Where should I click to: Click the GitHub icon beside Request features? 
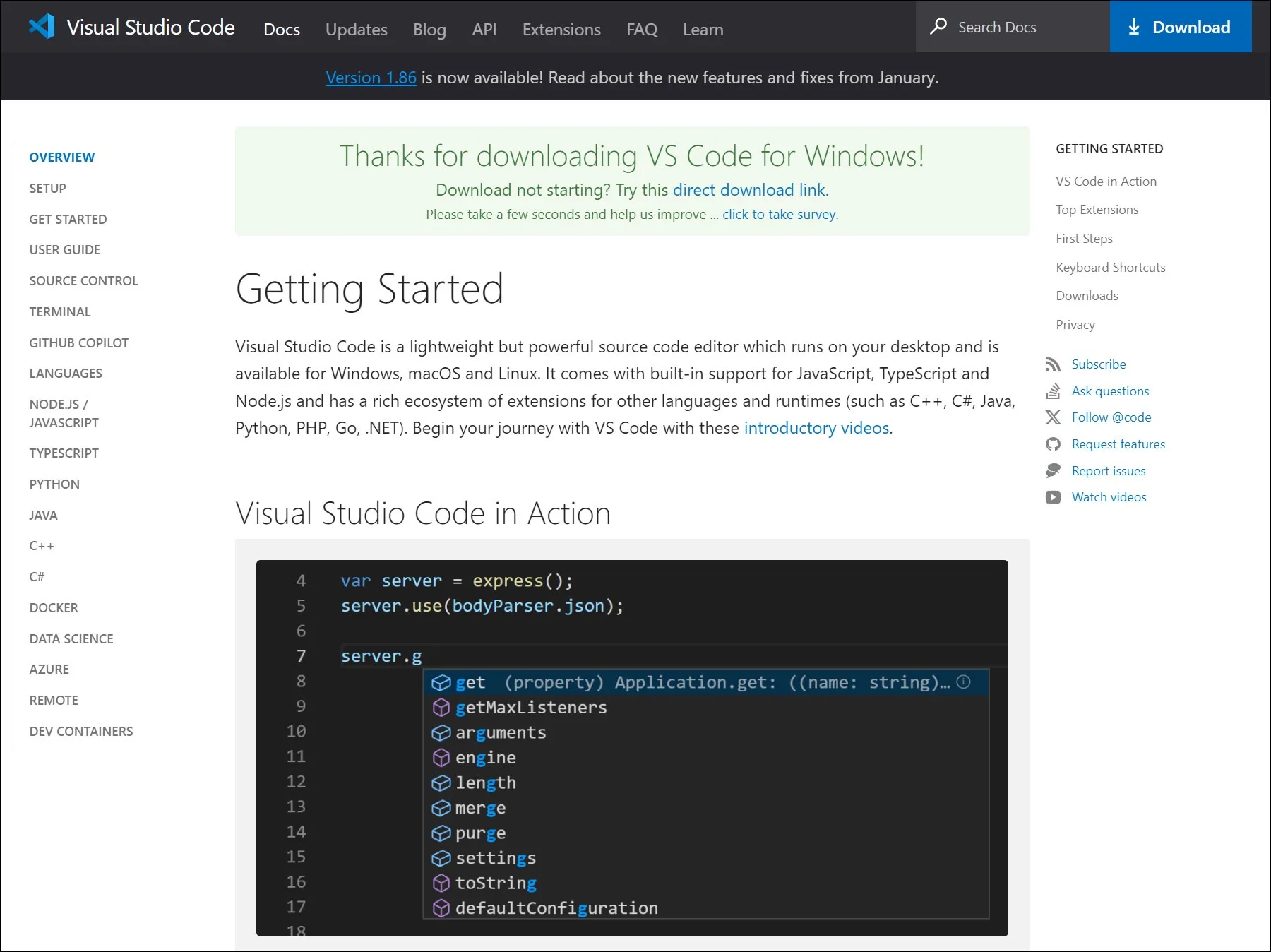1053,444
